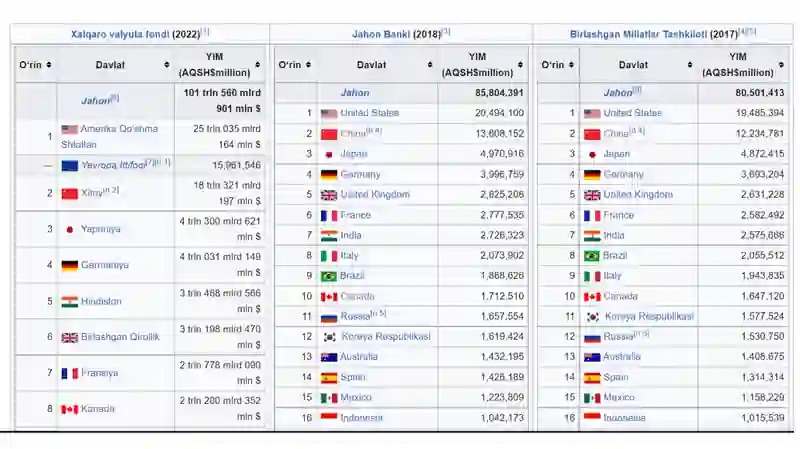Screen dimensions: 800x449
Task: Open the Fransiya country link
Action: (99, 373)
